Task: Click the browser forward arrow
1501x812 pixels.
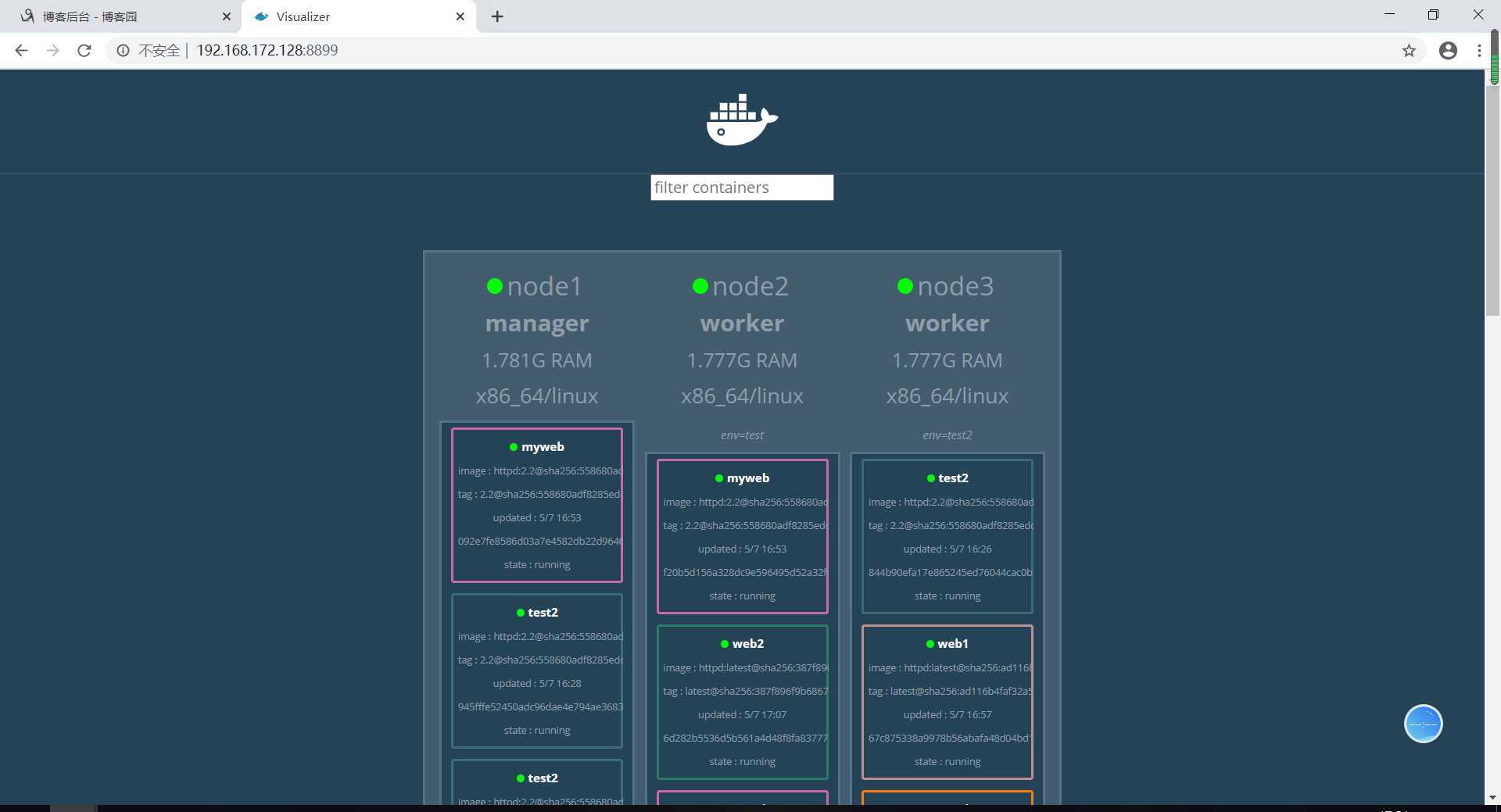Action: click(52, 50)
